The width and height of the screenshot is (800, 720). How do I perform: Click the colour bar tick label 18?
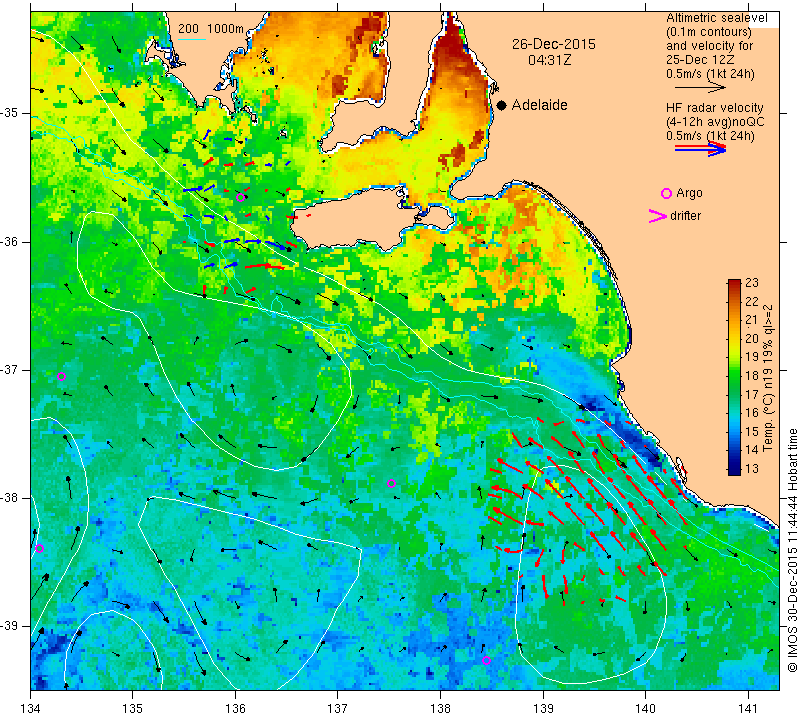coord(752,376)
